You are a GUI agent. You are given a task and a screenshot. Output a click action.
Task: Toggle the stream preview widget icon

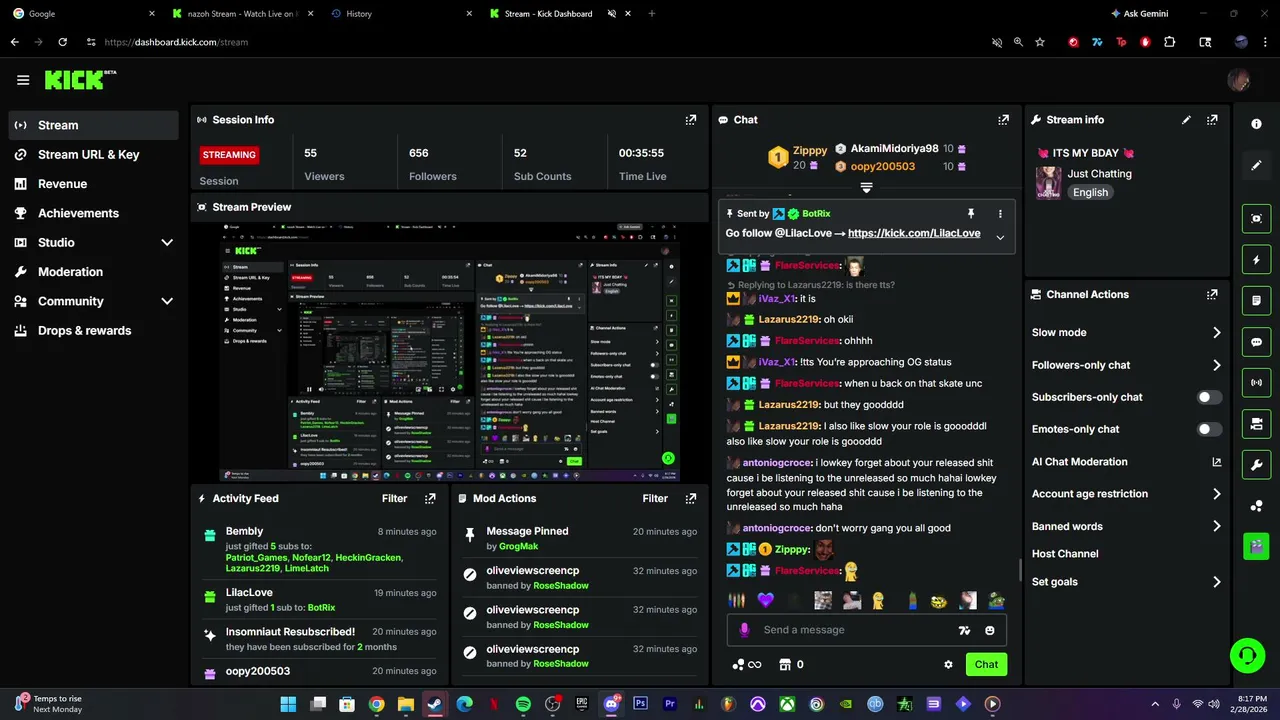point(1257,218)
